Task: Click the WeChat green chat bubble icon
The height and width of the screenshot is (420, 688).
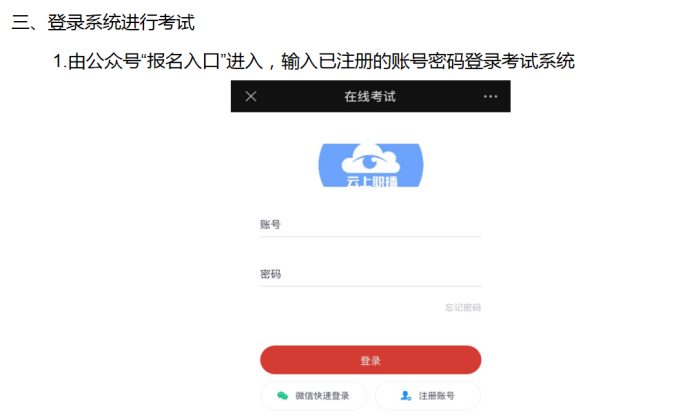Action: tap(283, 396)
